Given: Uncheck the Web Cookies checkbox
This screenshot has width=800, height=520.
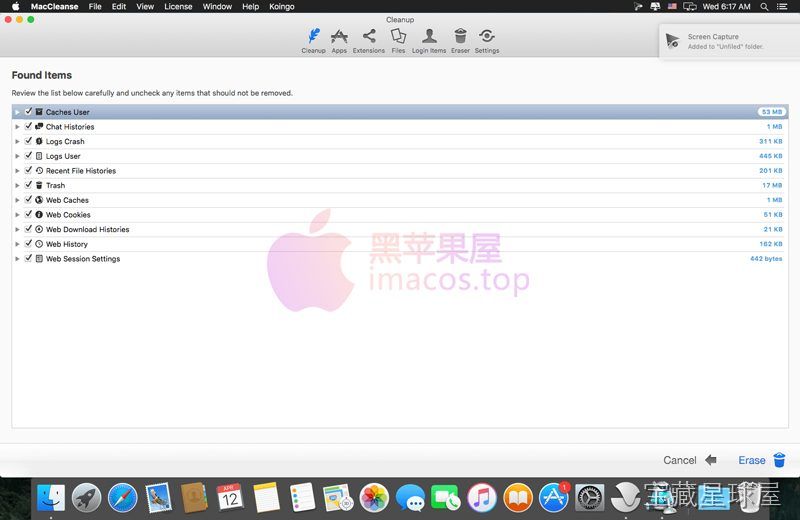Looking at the screenshot, I should [x=29, y=214].
